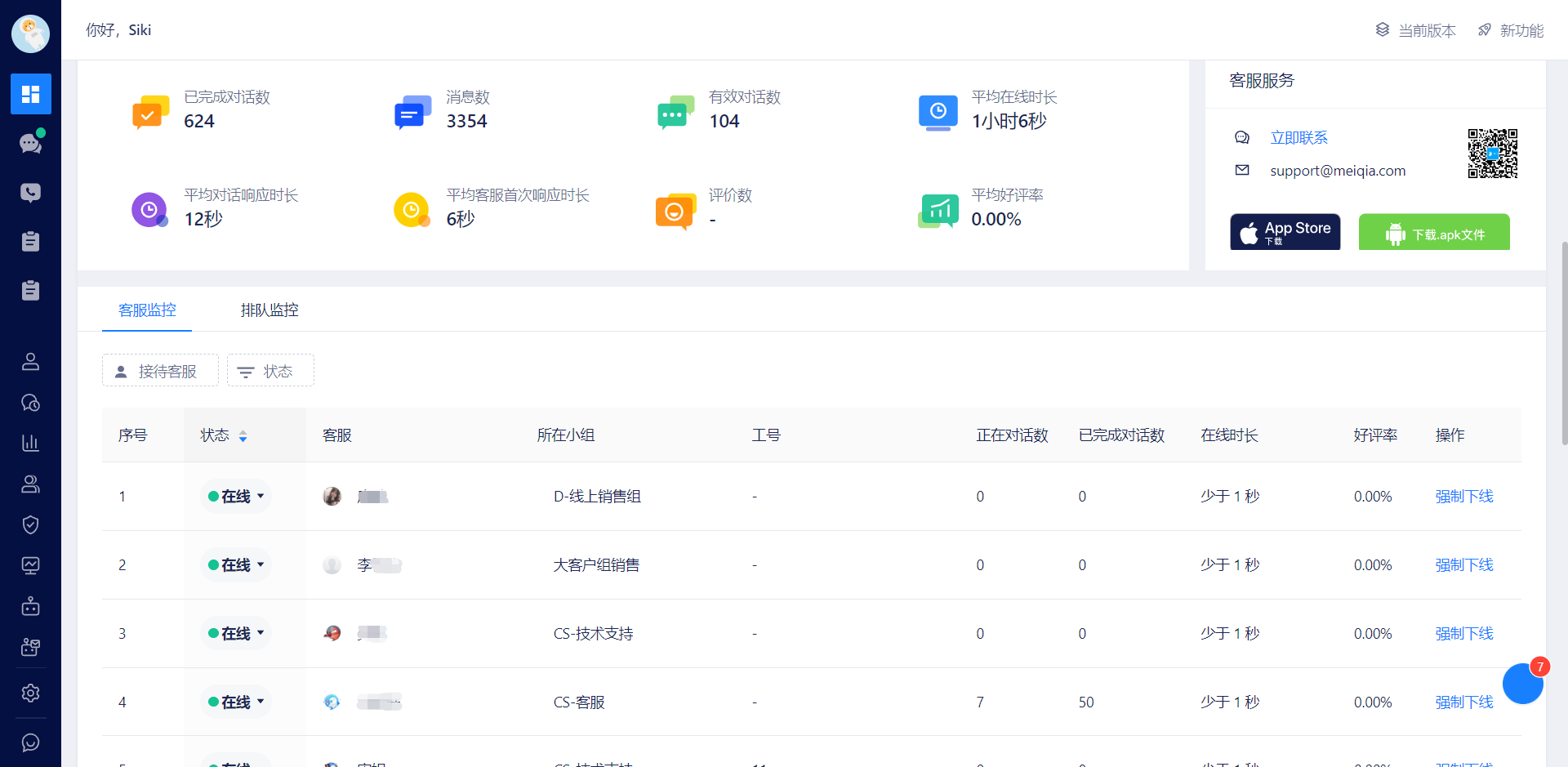Open the shield security icon in sidebar
Screen dimensions: 1568x767
pyautogui.click(x=30, y=524)
